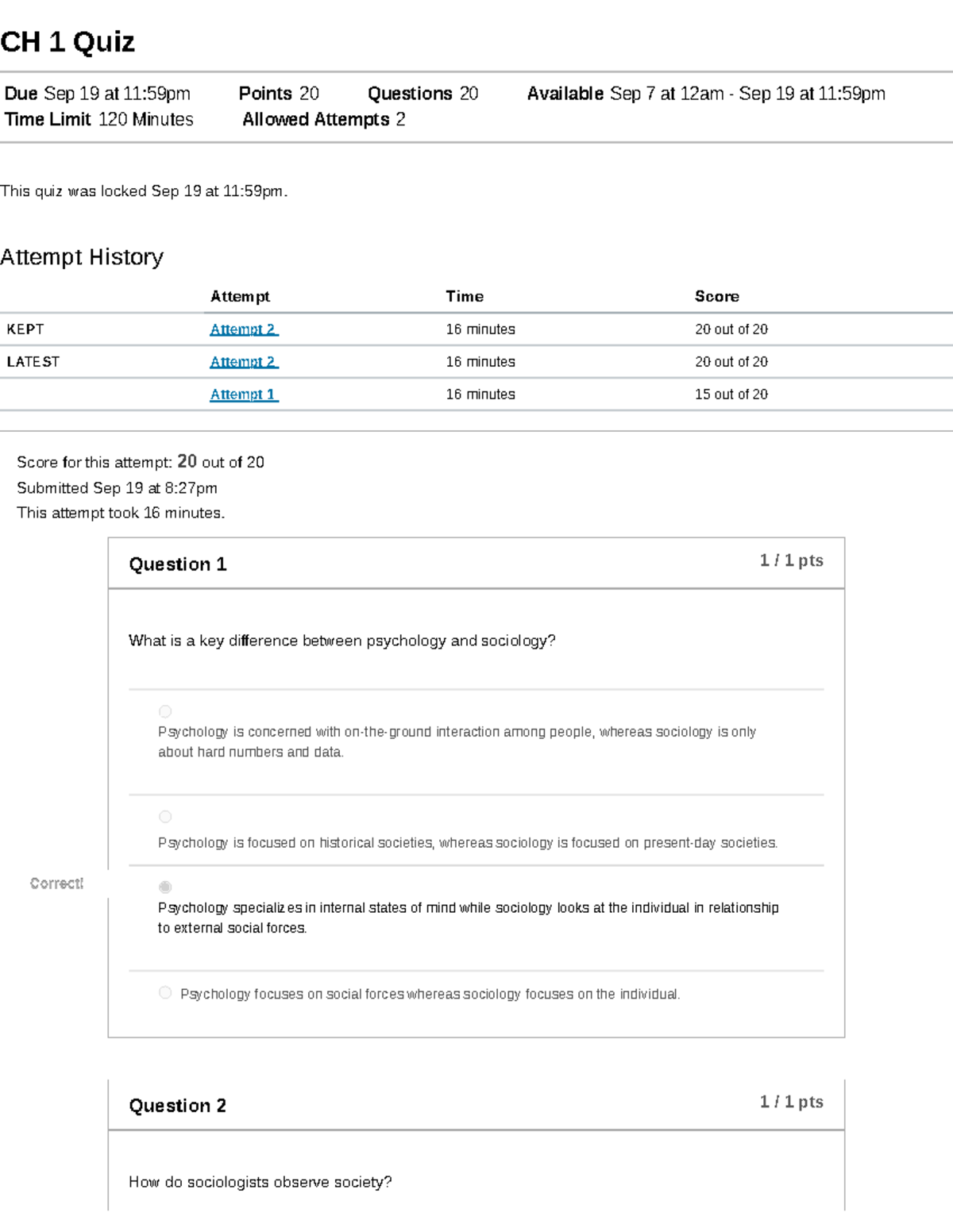
Task: Click the 'Score' column header
Action: [716, 296]
